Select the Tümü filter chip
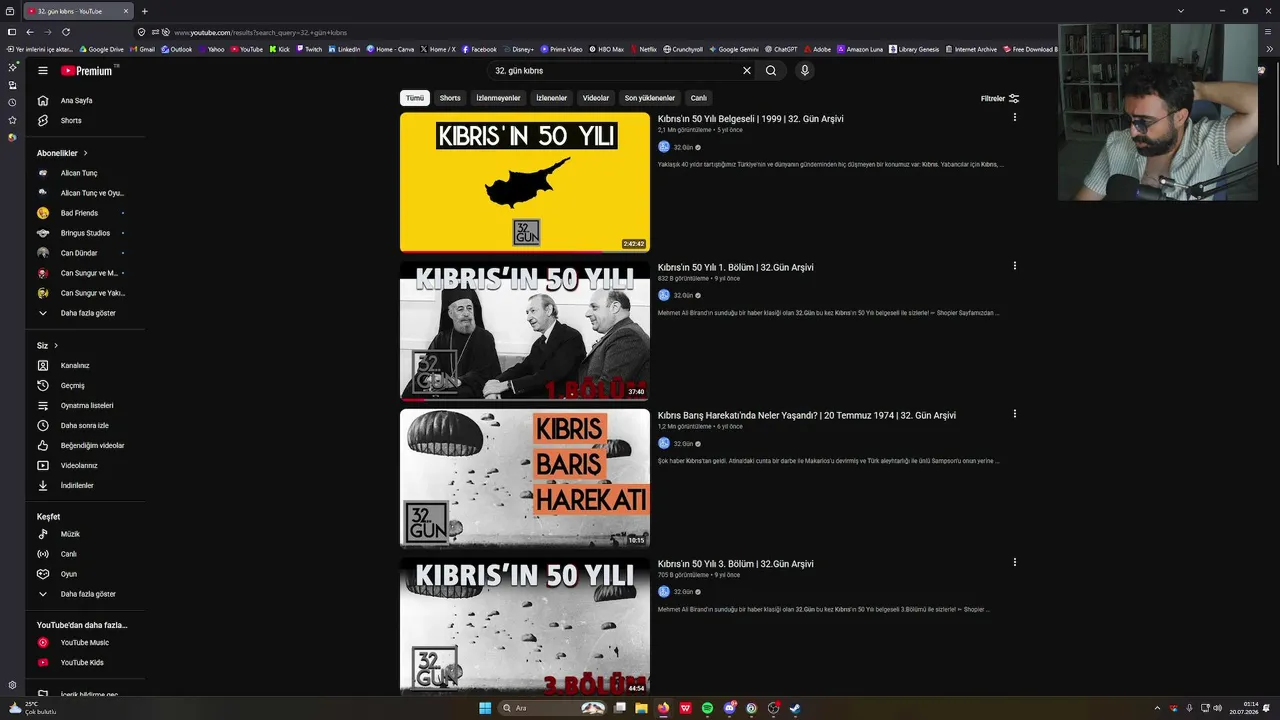The height and width of the screenshot is (720, 1280). [414, 98]
